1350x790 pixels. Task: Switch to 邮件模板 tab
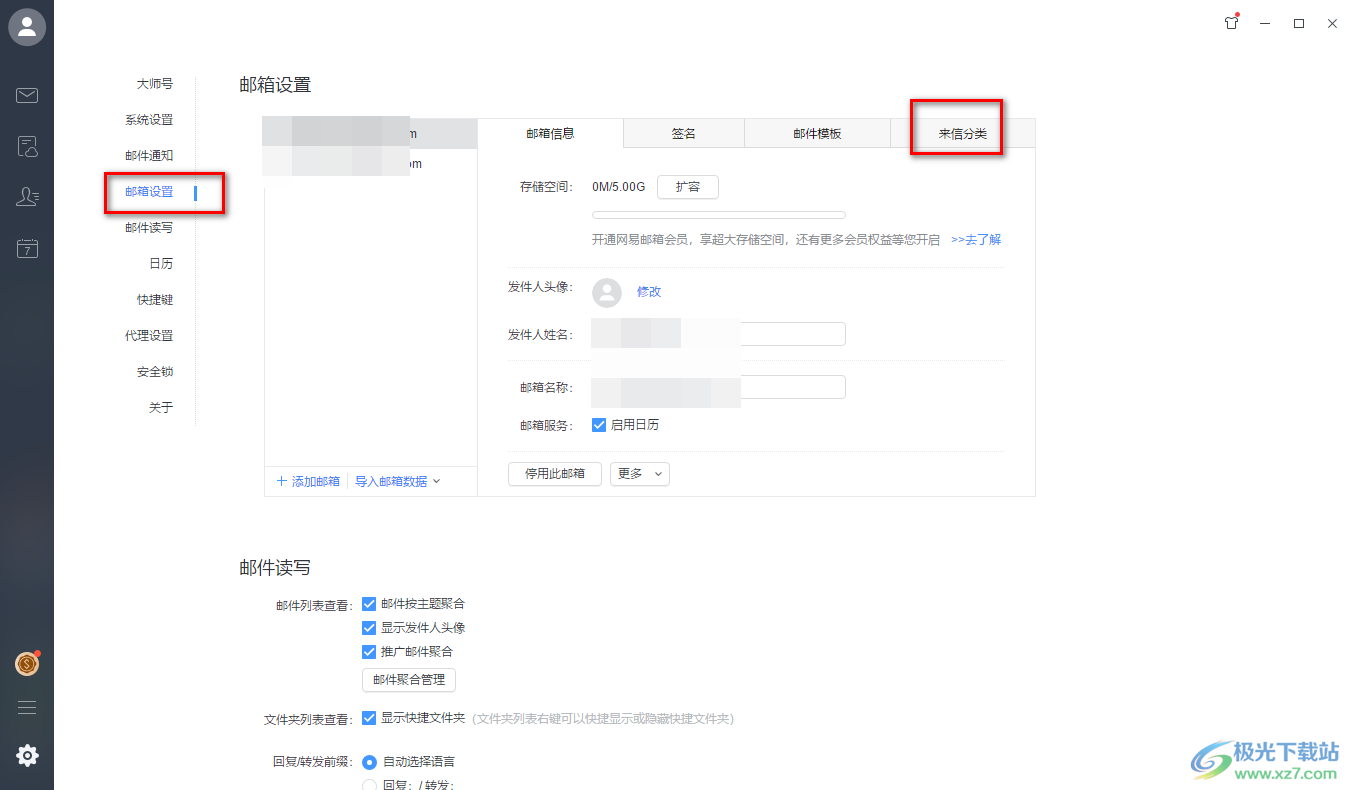817,133
